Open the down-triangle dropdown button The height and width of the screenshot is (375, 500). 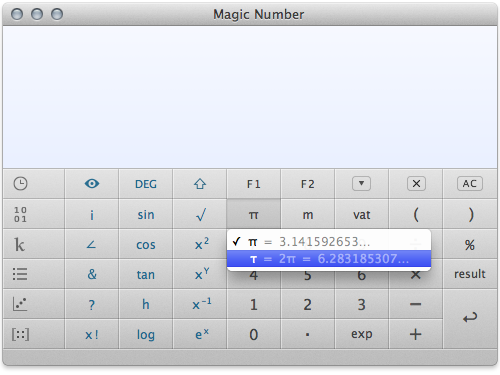(361, 184)
